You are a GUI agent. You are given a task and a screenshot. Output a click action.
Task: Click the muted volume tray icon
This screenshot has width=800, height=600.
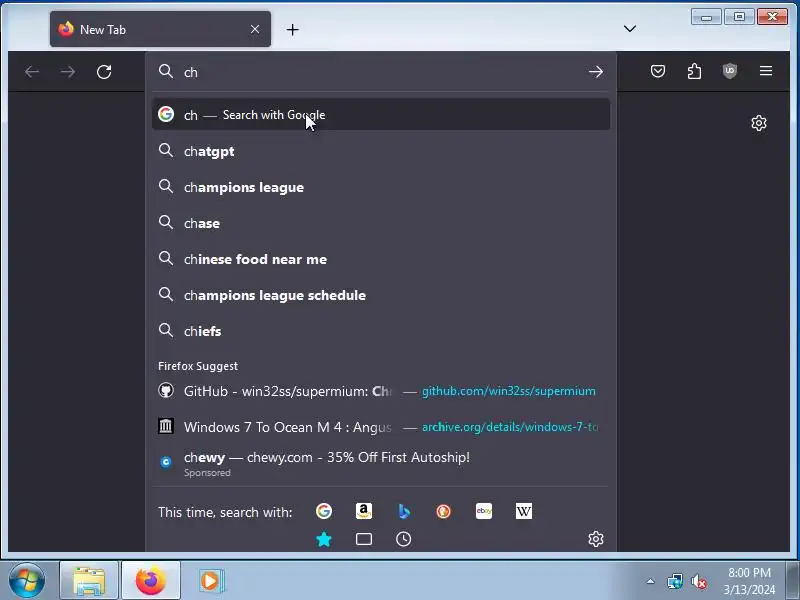click(698, 581)
